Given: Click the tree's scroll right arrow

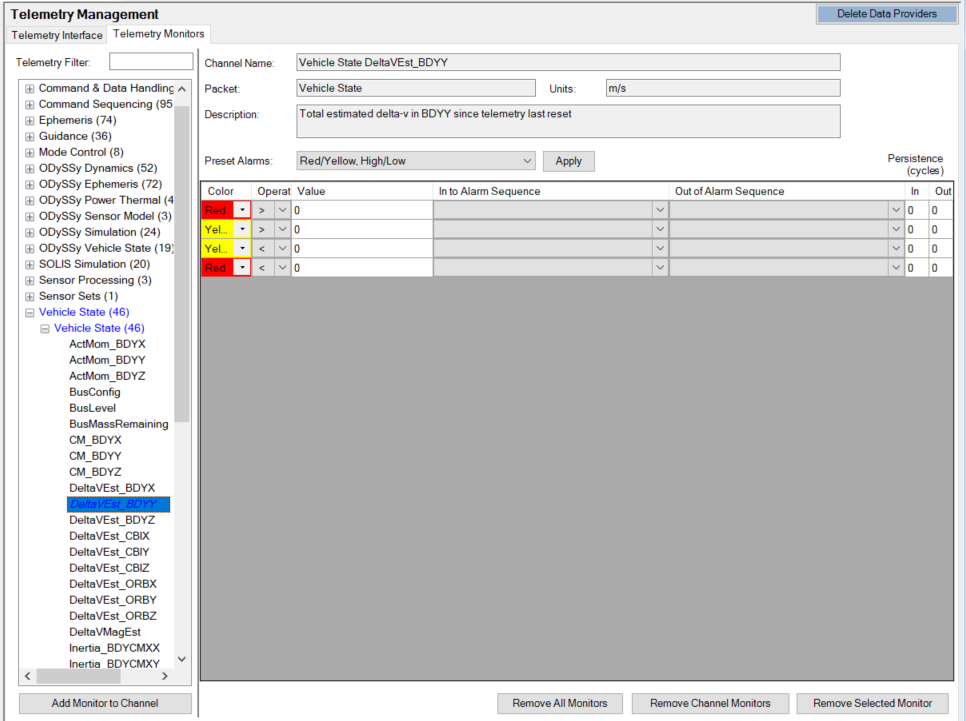Looking at the screenshot, I should tap(167, 677).
